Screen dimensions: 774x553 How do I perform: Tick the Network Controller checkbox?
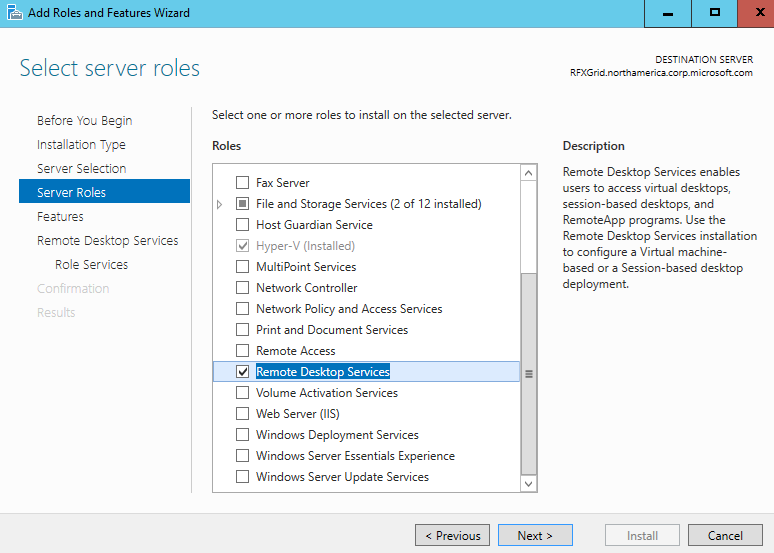tap(242, 288)
